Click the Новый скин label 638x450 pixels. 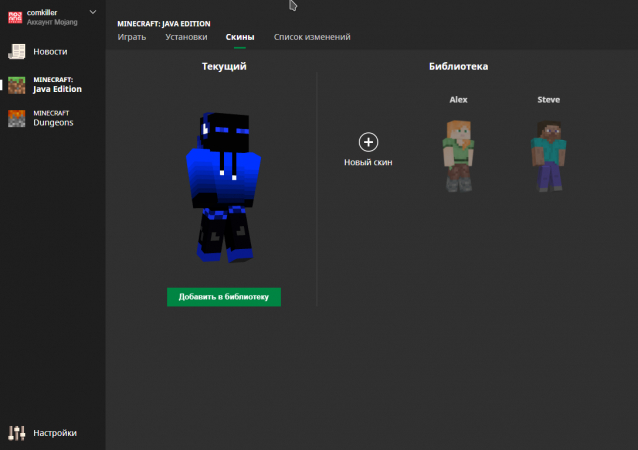pyautogui.click(x=368, y=162)
